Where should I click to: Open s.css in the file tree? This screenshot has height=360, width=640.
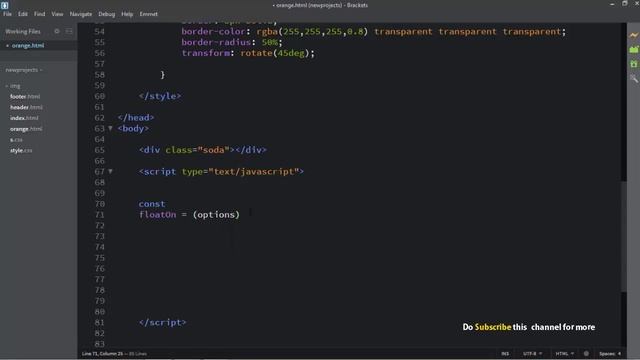[x=16, y=140]
